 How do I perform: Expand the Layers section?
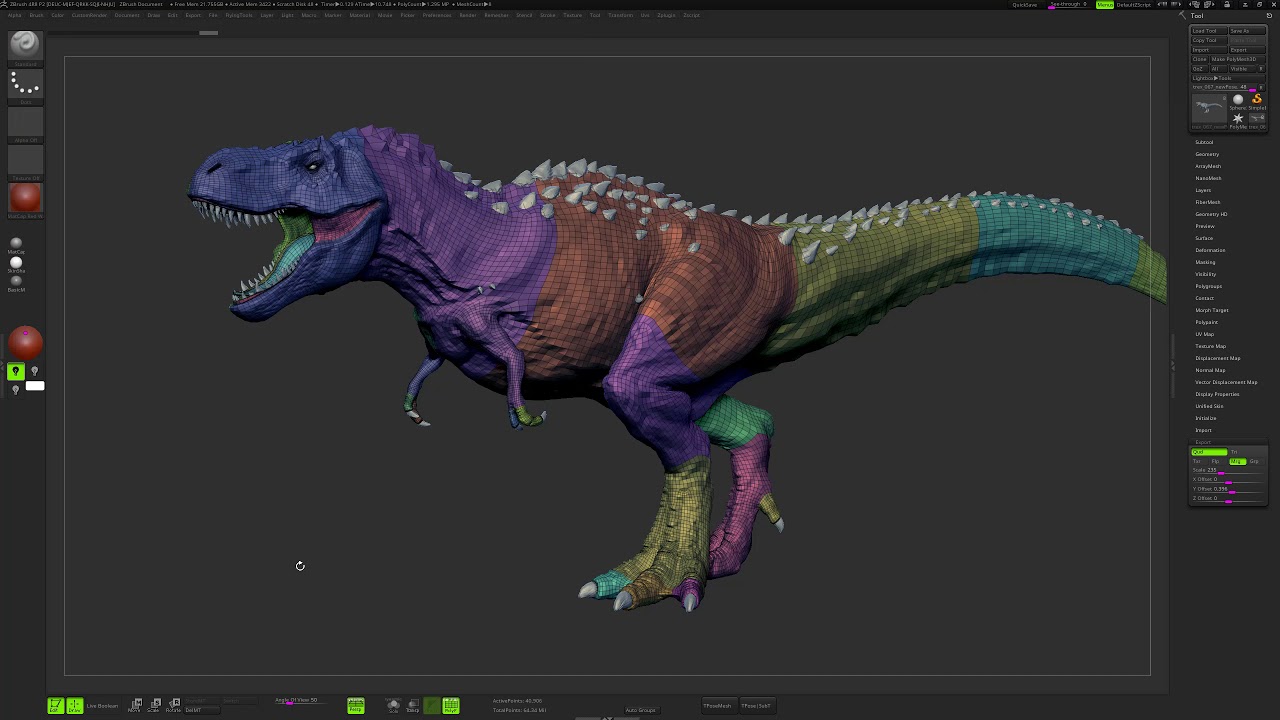click(x=1203, y=190)
